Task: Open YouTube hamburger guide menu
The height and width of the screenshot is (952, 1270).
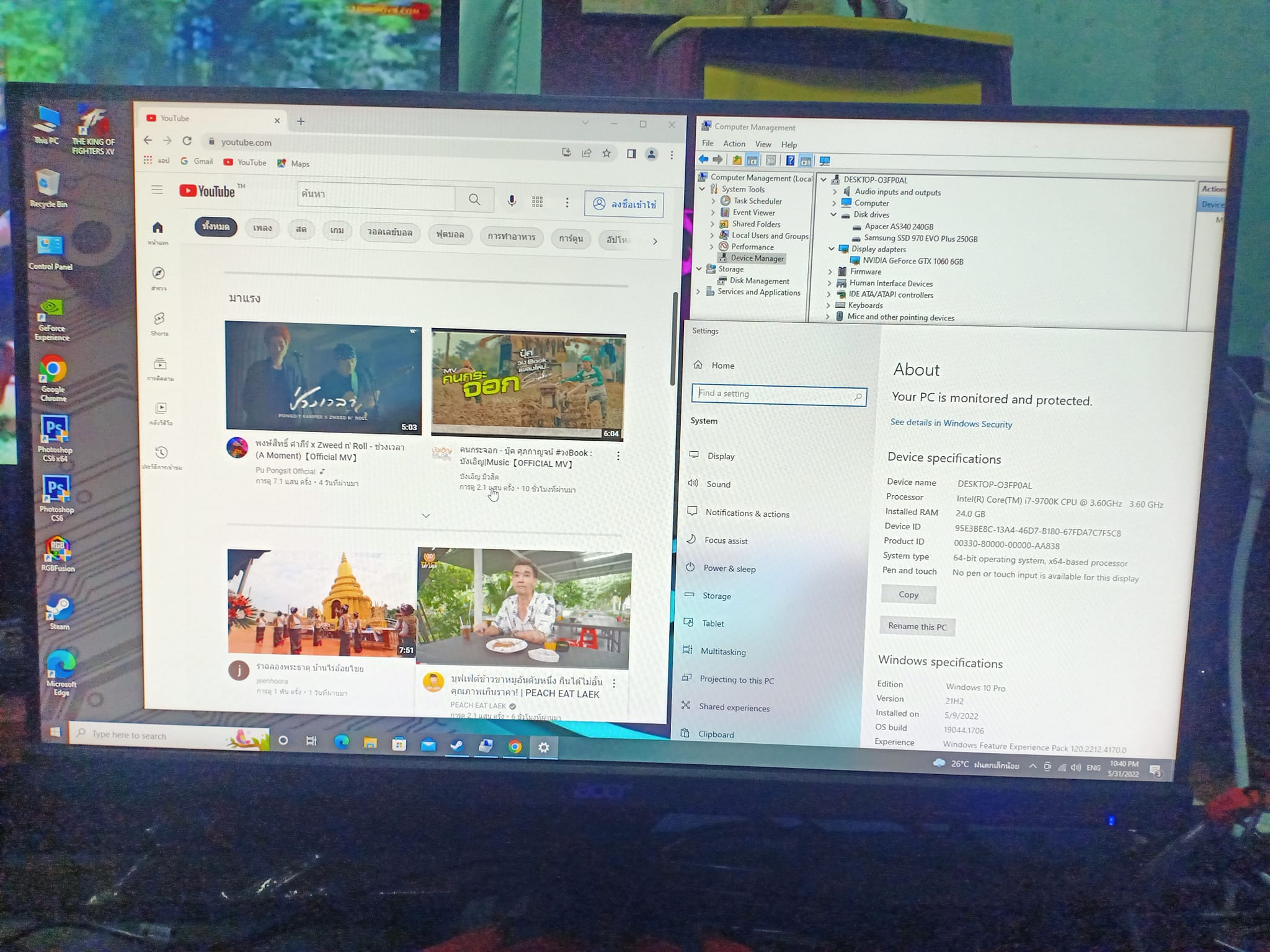Action: (157, 190)
